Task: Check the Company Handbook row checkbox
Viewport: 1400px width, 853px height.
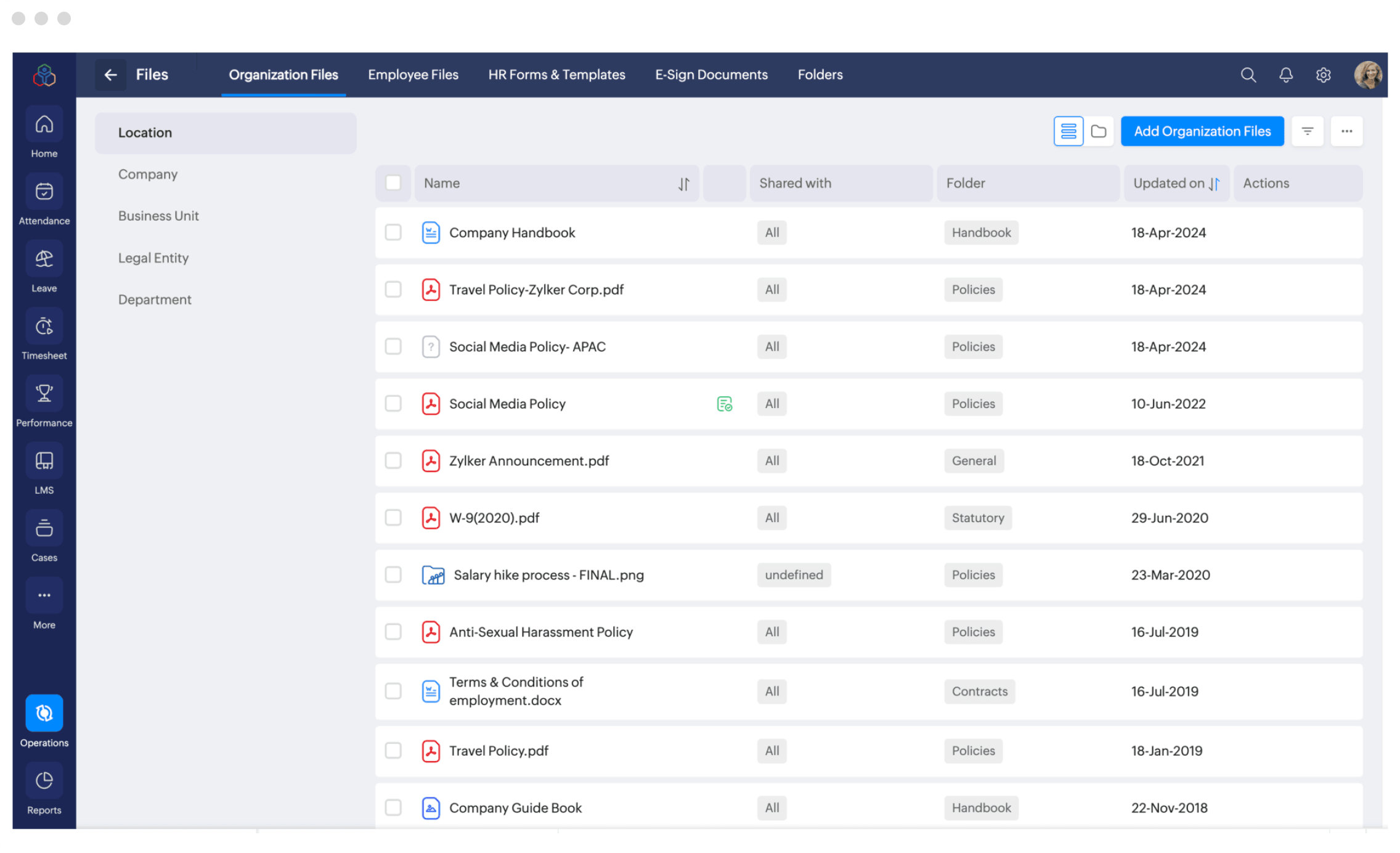Action: click(x=393, y=232)
